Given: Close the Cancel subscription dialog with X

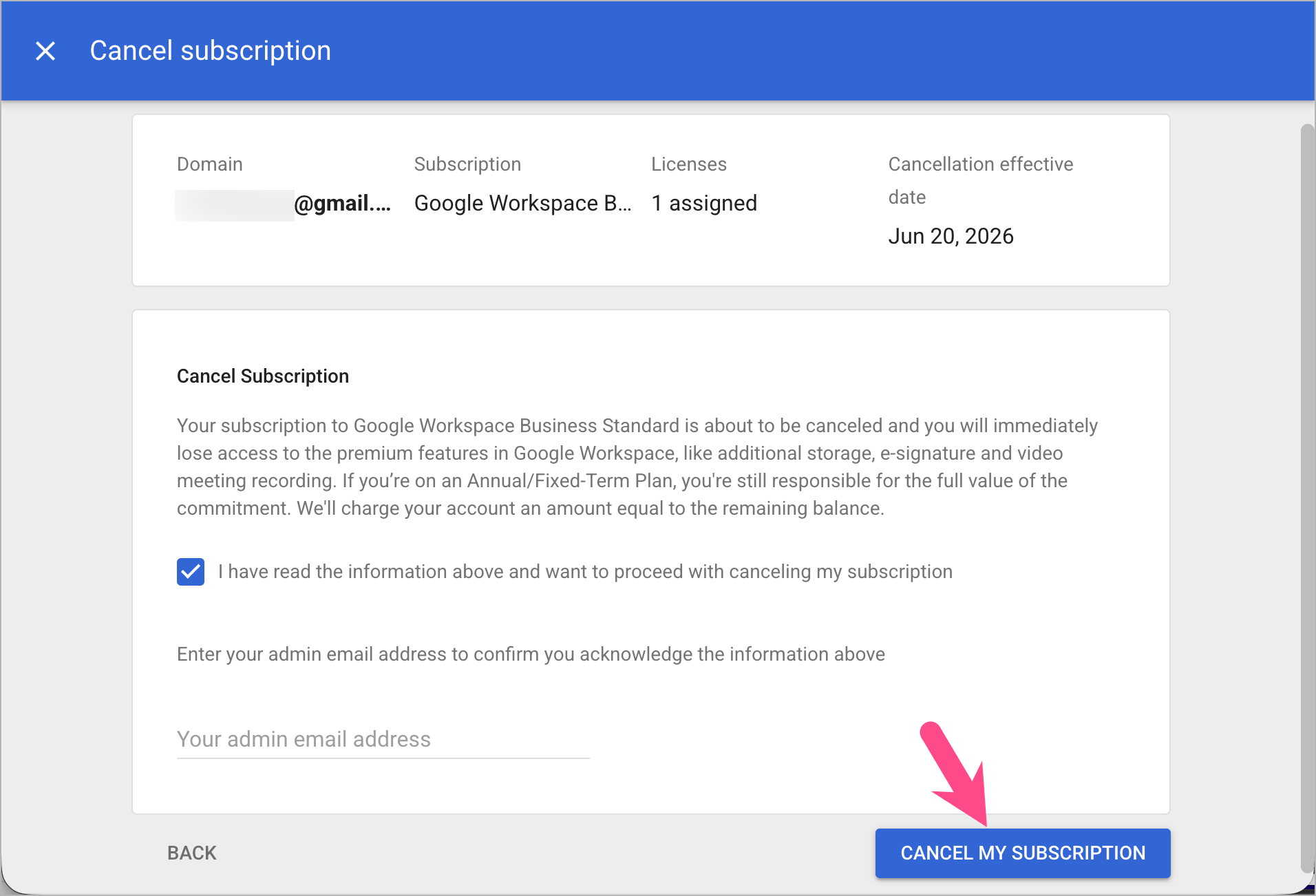Looking at the screenshot, I should pos(45,51).
